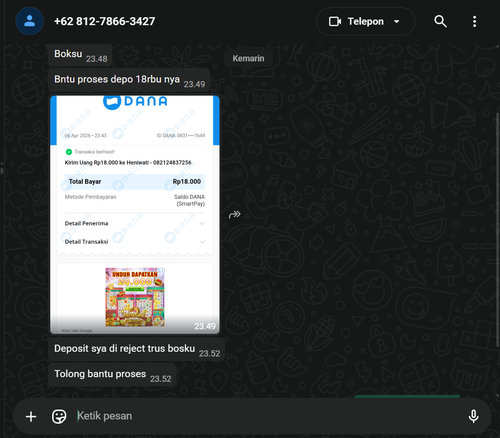The height and width of the screenshot is (438, 500).
Task: Click the Total Bayar Rp18.000 amount
Action: (187, 182)
